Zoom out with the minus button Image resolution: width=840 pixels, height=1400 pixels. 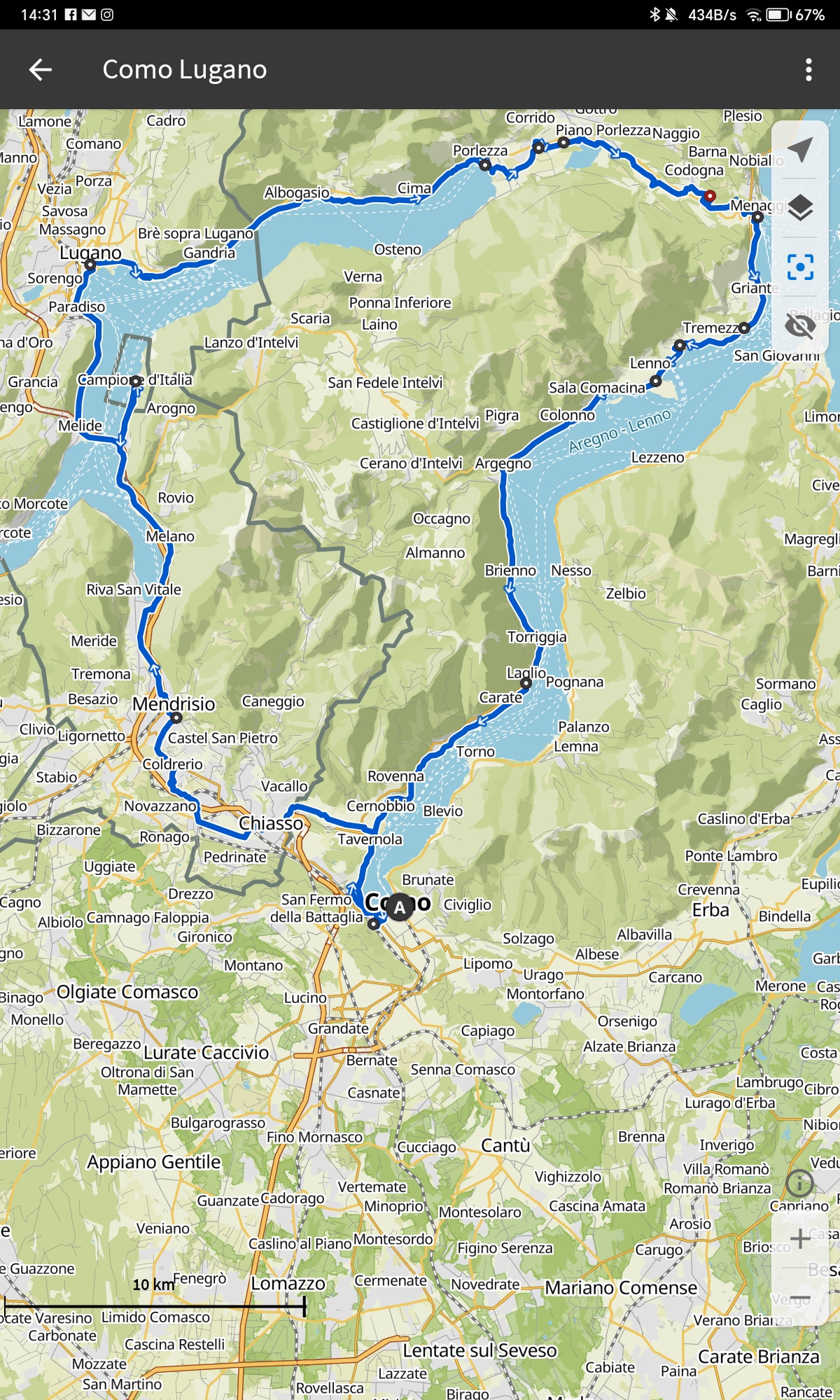click(800, 1298)
